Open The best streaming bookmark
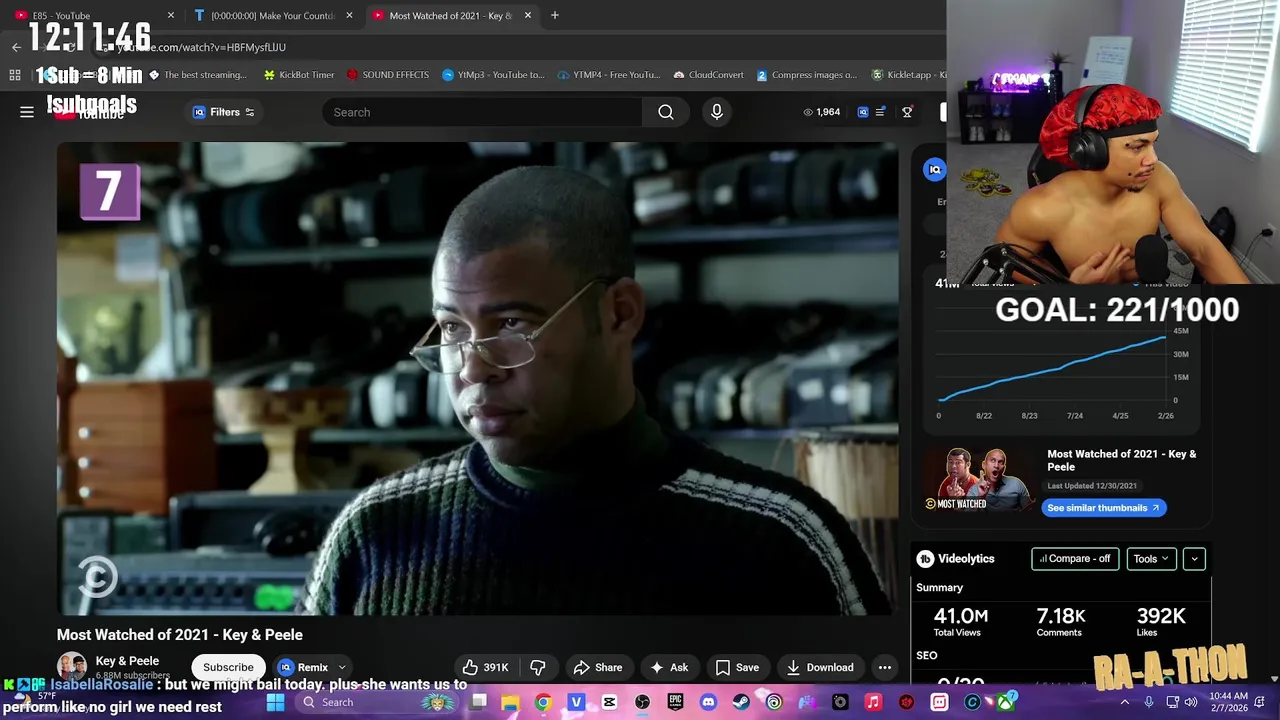Viewport: 1280px width, 720px height. pyautogui.click(x=198, y=75)
